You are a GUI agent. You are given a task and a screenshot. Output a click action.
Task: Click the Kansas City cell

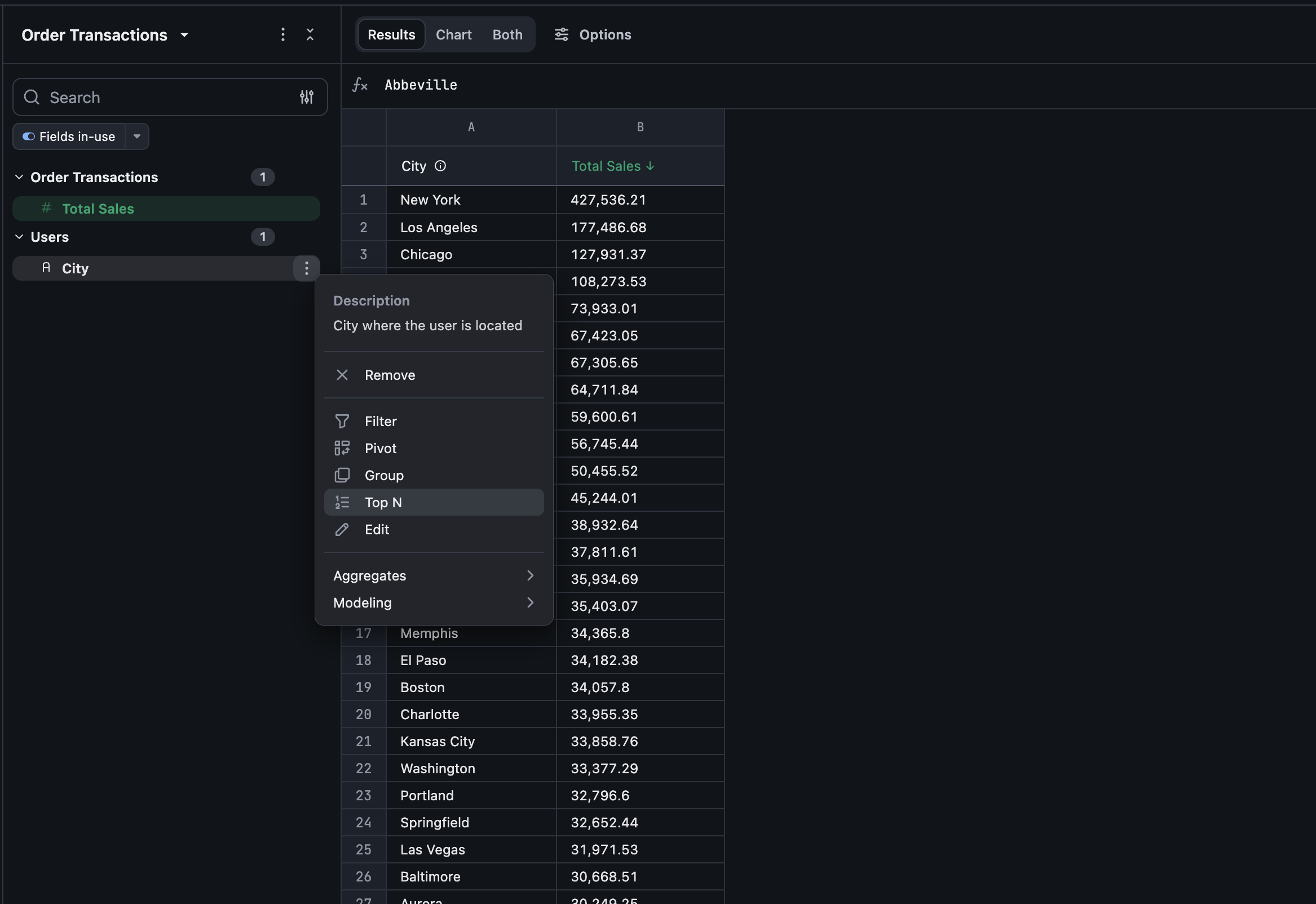[x=471, y=742]
